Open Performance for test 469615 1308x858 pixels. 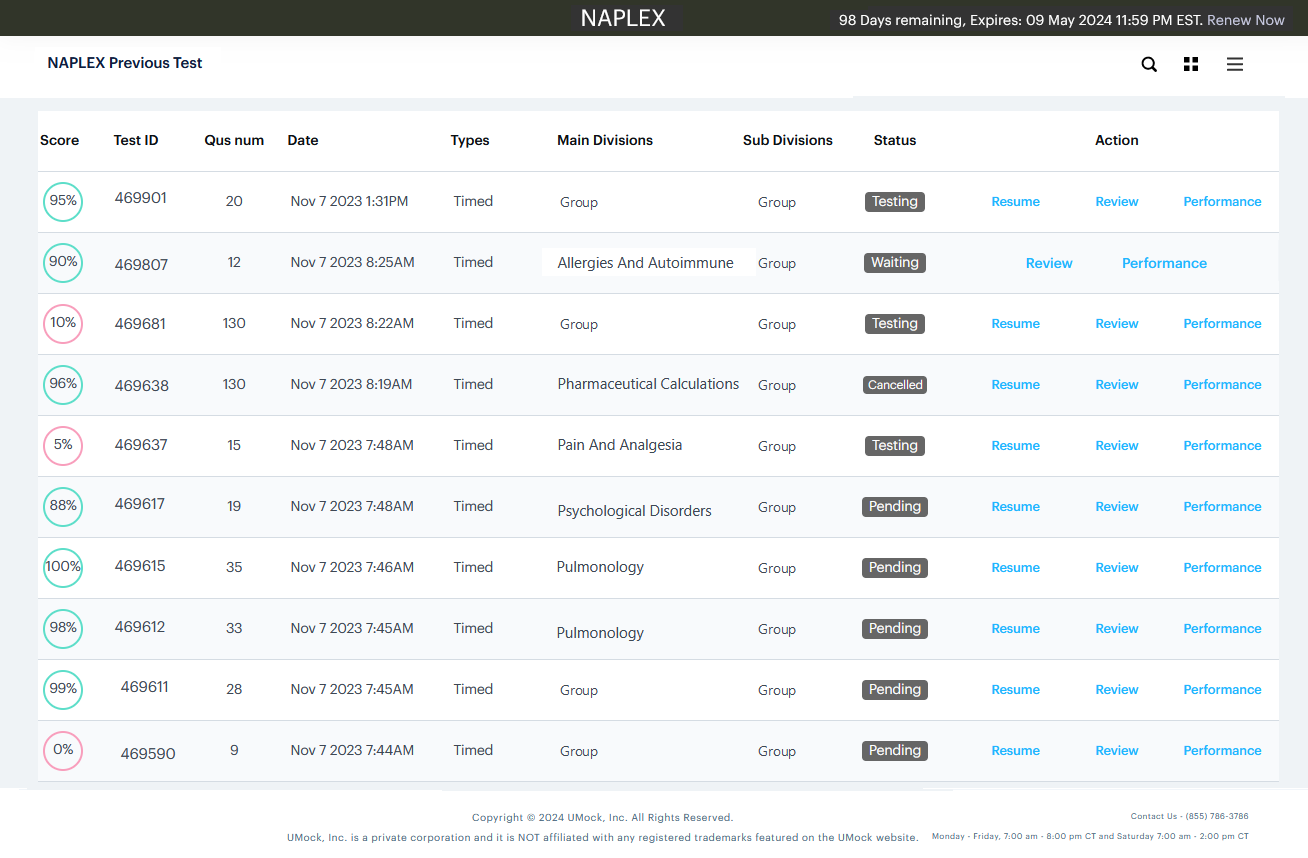[x=1222, y=568]
